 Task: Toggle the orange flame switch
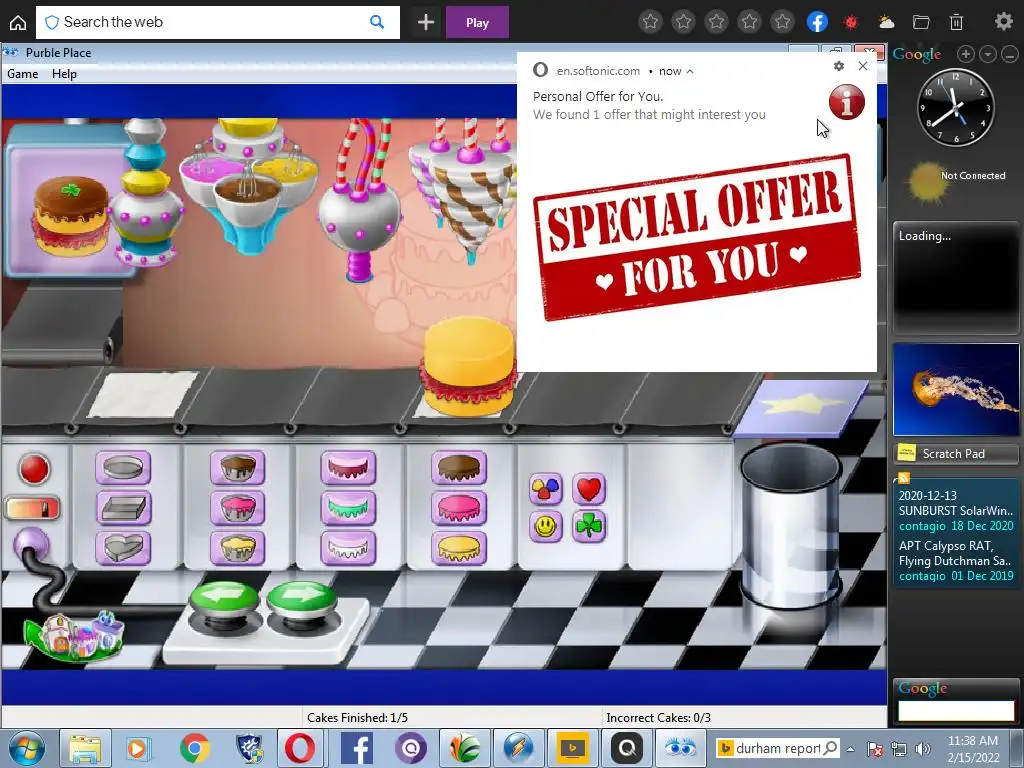pyautogui.click(x=33, y=508)
